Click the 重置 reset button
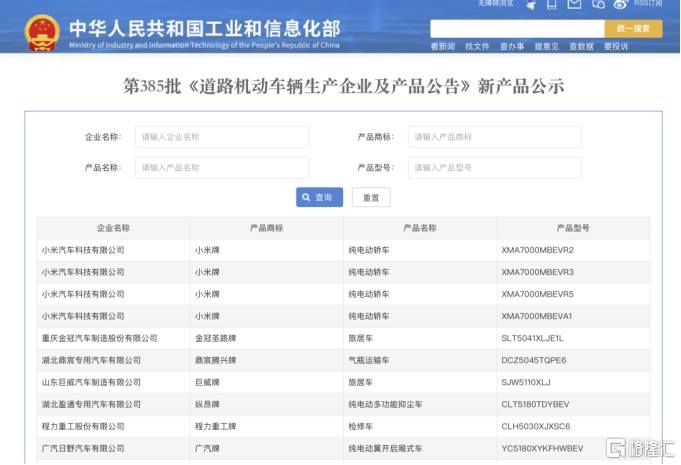Image resolution: width=681 pixels, height=465 pixels. pos(371,198)
